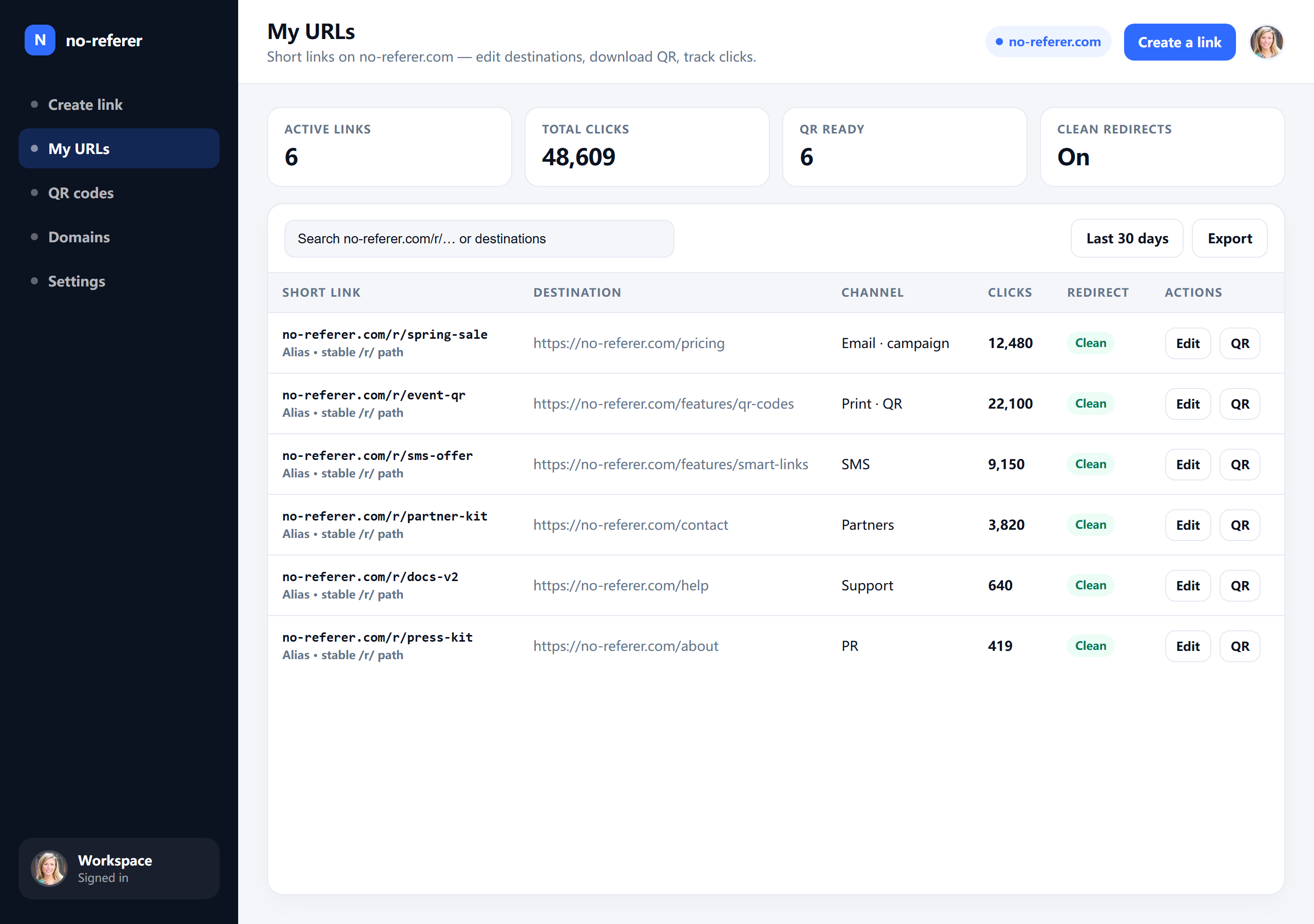Click the Create a link button
1314x924 pixels.
pyautogui.click(x=1179, y=42)
